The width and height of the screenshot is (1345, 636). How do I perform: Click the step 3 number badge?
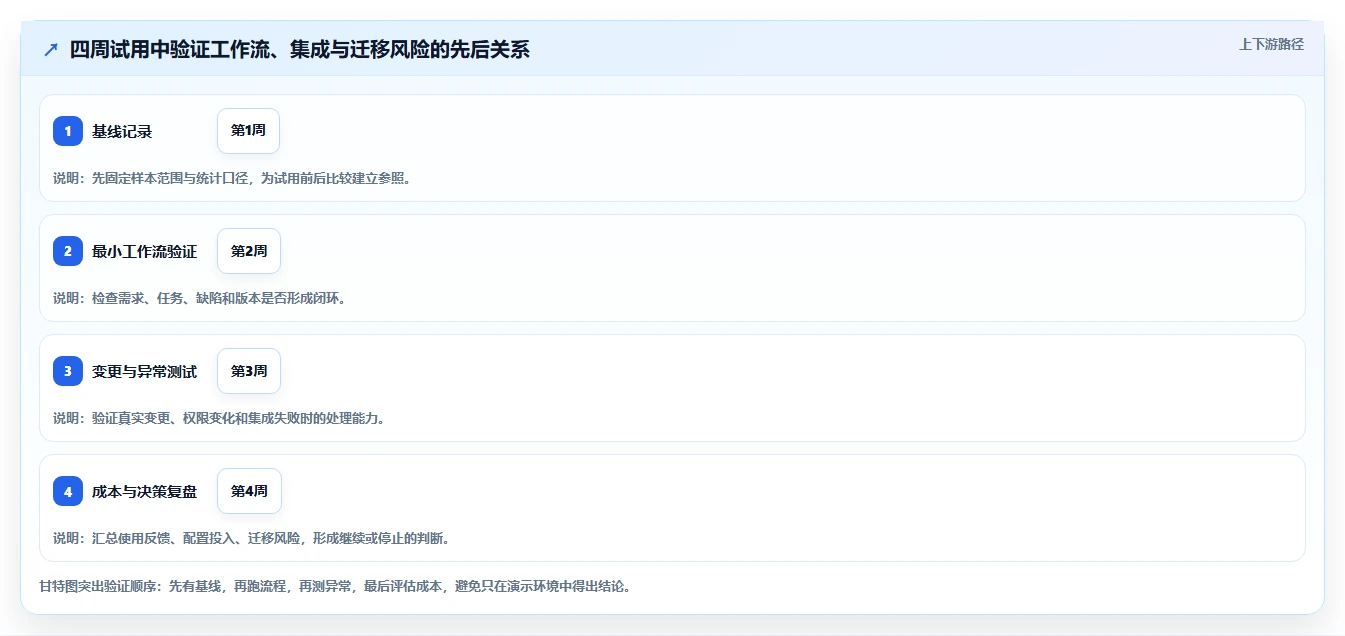[x=68, y=371]
